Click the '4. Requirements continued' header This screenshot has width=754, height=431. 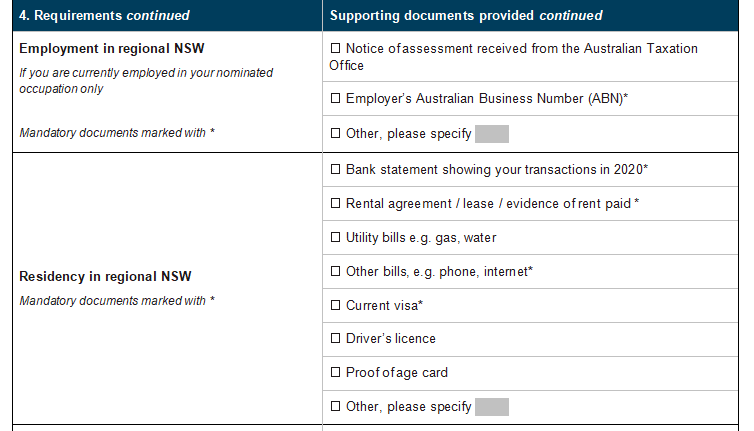[104, 15]
